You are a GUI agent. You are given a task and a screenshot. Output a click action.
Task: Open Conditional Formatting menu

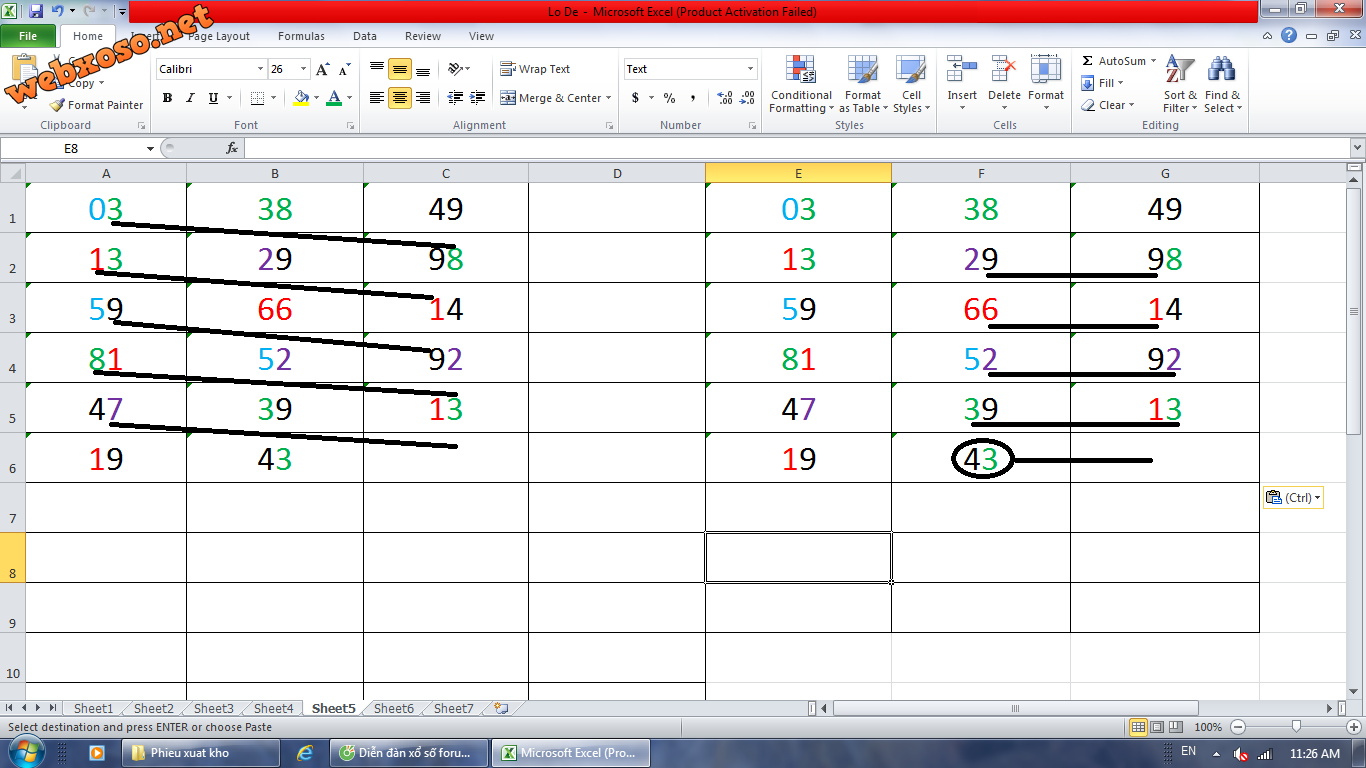pyautogui.click(x=800, y=85)
